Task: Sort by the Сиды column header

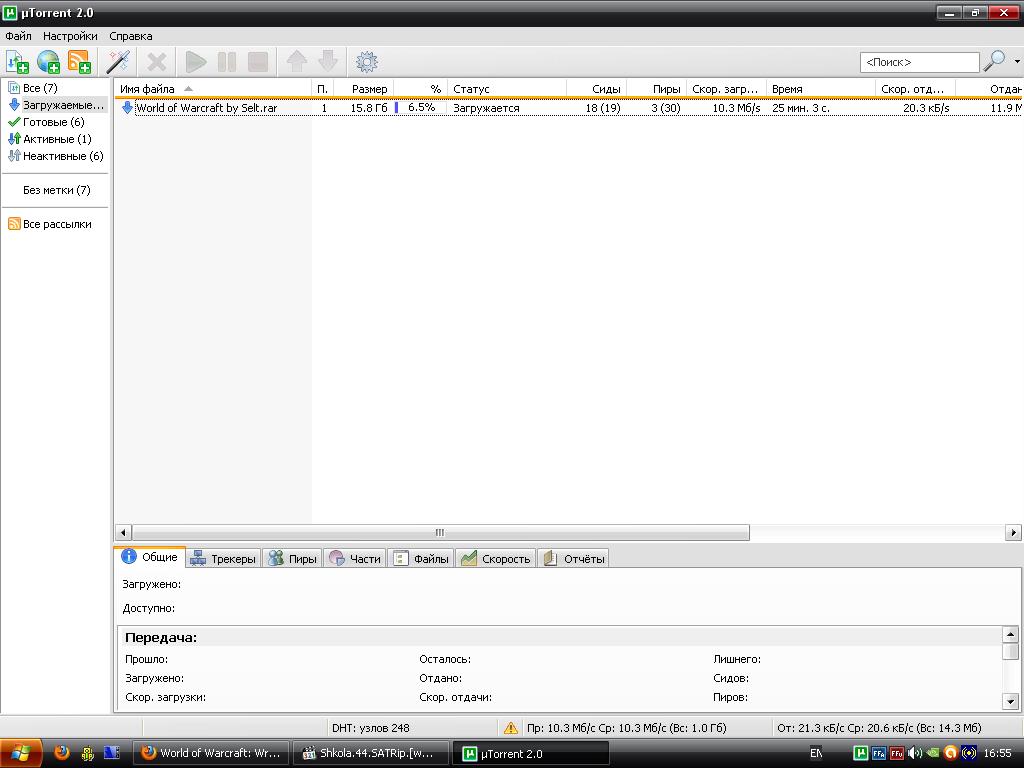Action: 596,89
